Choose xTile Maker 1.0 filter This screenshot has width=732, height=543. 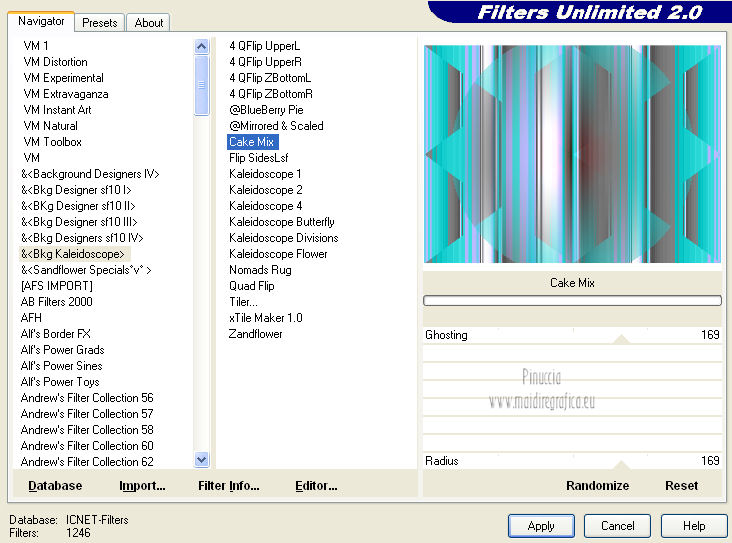[x=266, y=317]
